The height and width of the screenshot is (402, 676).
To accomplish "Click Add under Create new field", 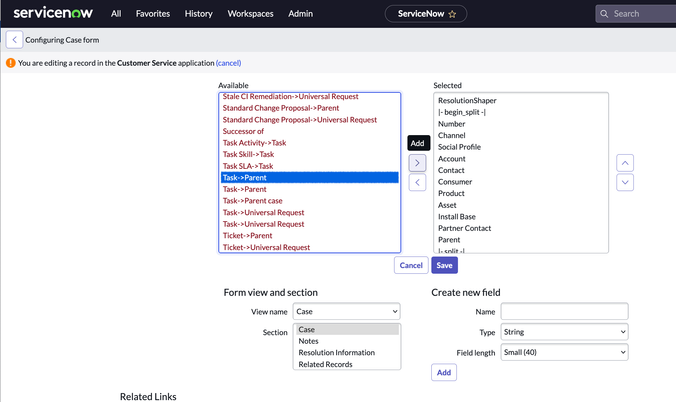I will coord(444,373).
